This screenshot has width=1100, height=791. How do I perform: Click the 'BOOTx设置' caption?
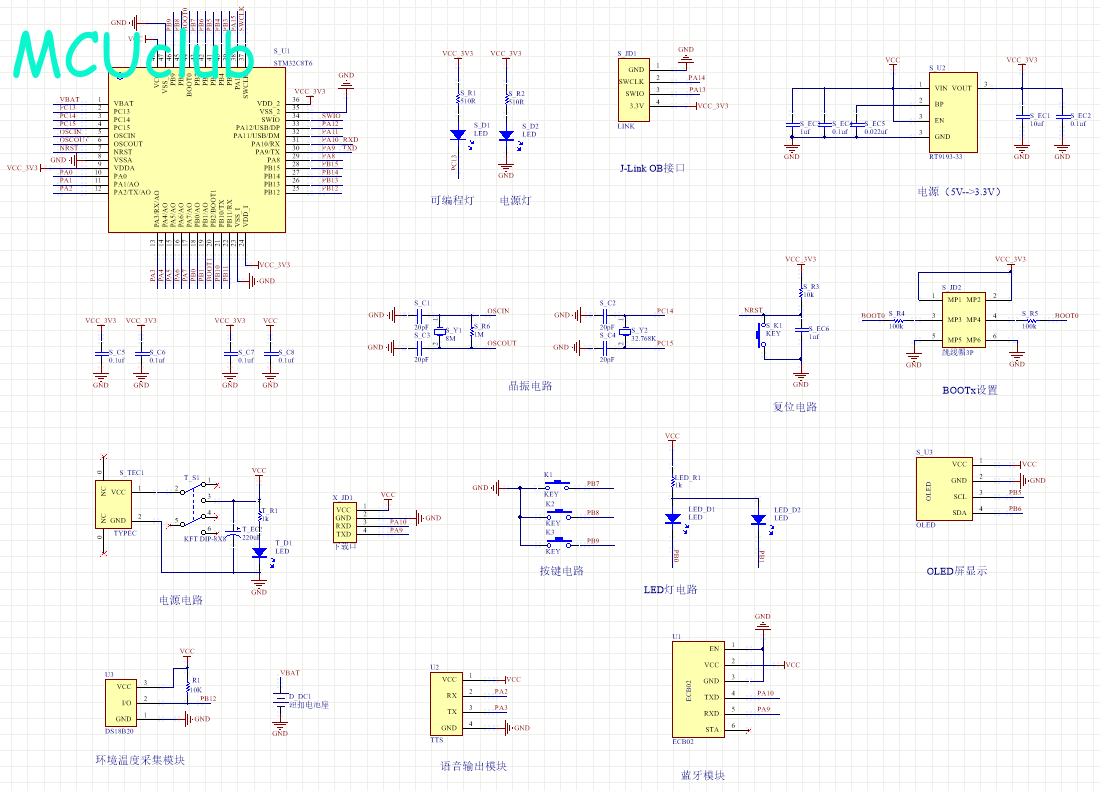tap(970, 390)
